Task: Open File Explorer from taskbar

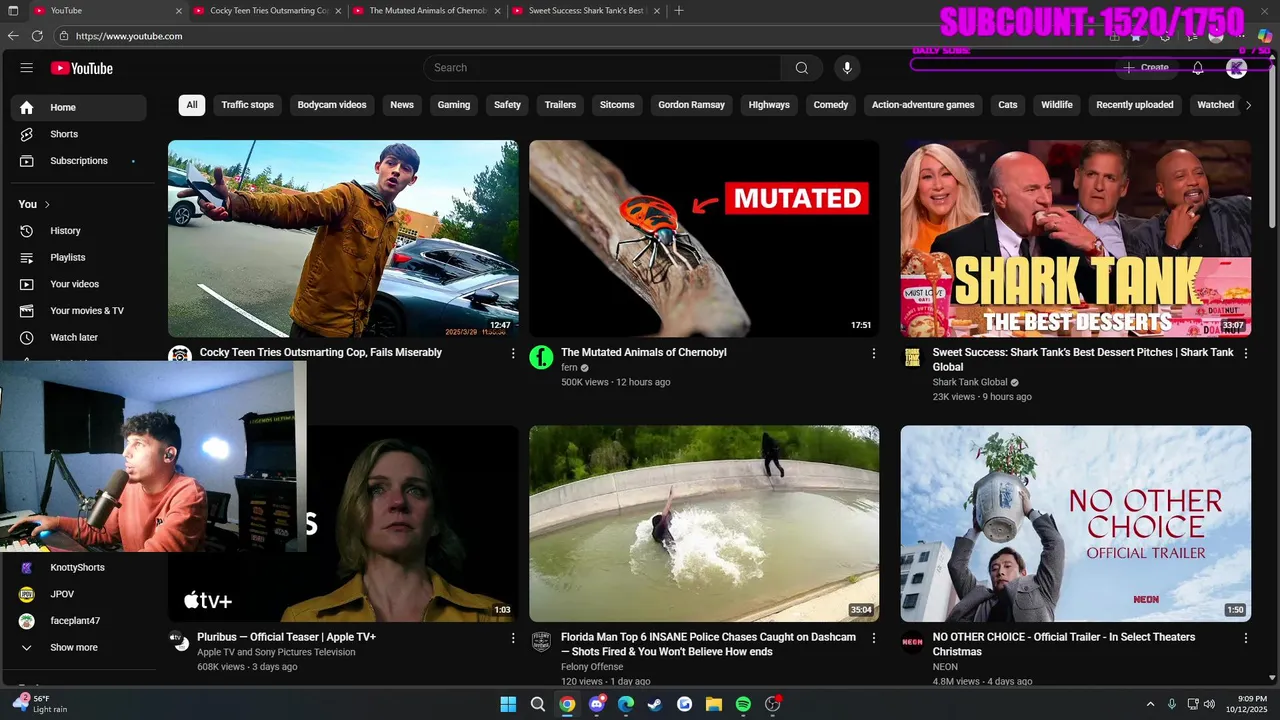Action: [x=714, y=704]
